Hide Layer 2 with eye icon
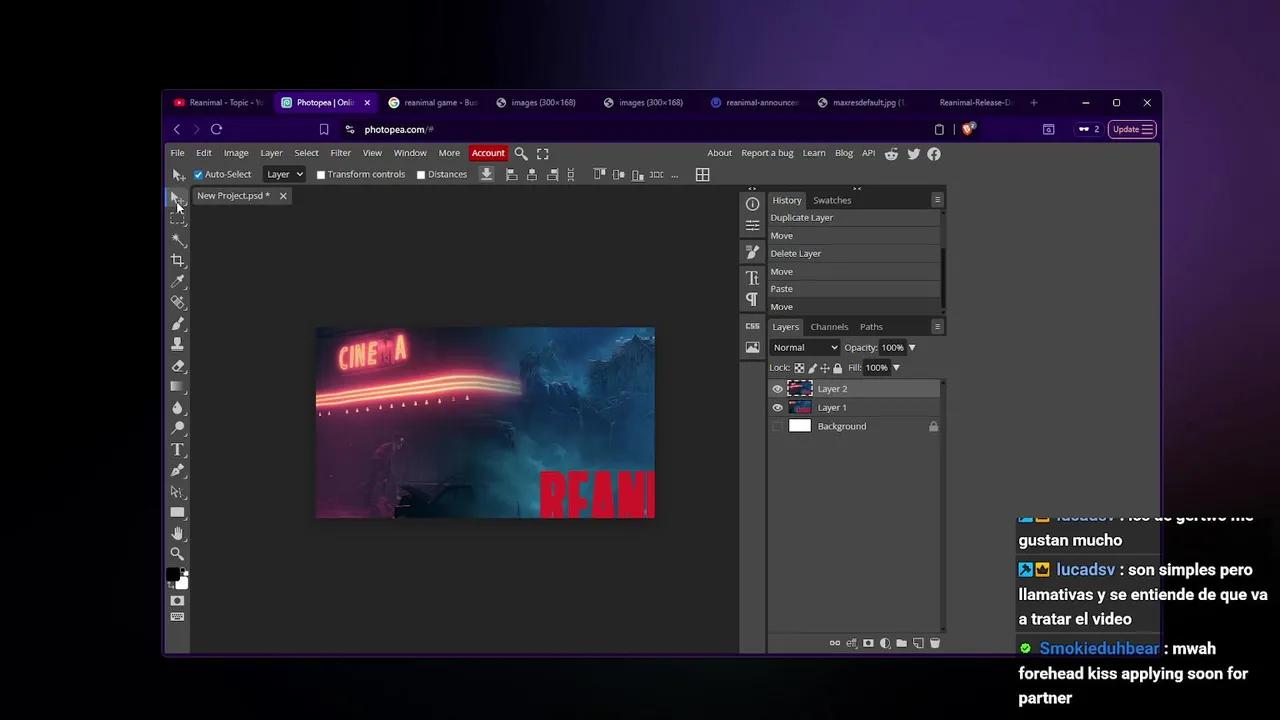The height and width of the screenshot is (720, 1280). click(x=778, y=389)
